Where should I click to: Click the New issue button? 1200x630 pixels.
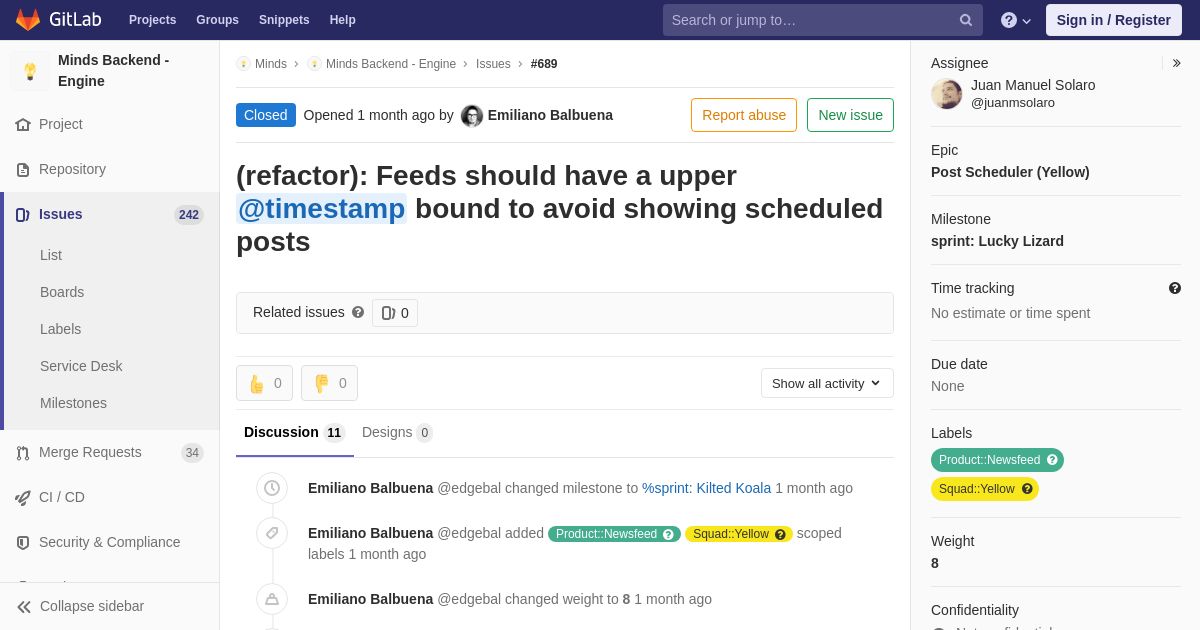850,115
